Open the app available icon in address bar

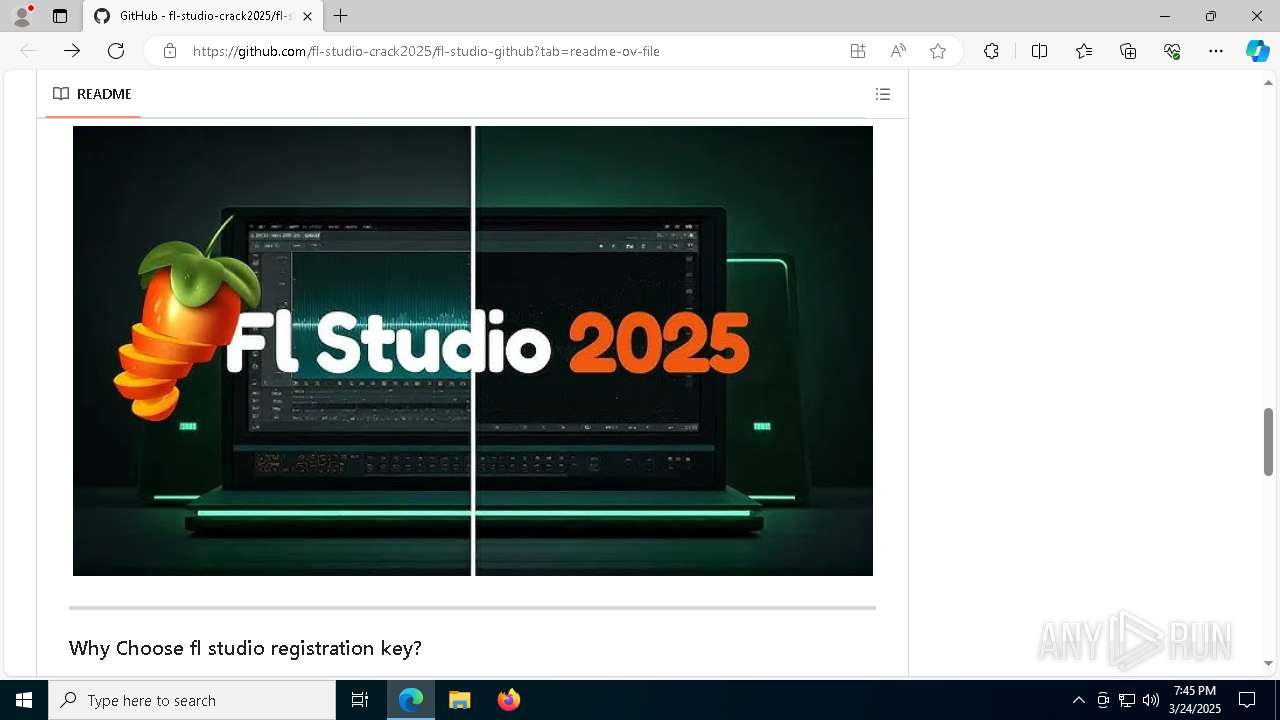[858, 51]
